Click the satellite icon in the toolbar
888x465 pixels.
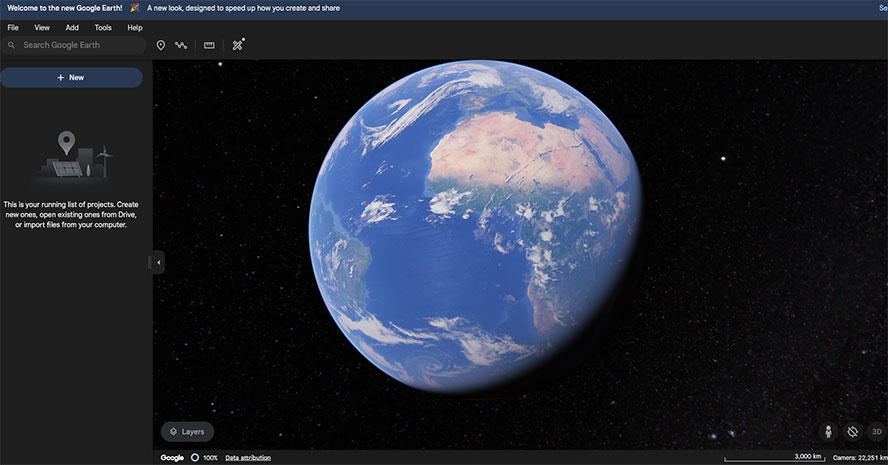coord(238,45)
